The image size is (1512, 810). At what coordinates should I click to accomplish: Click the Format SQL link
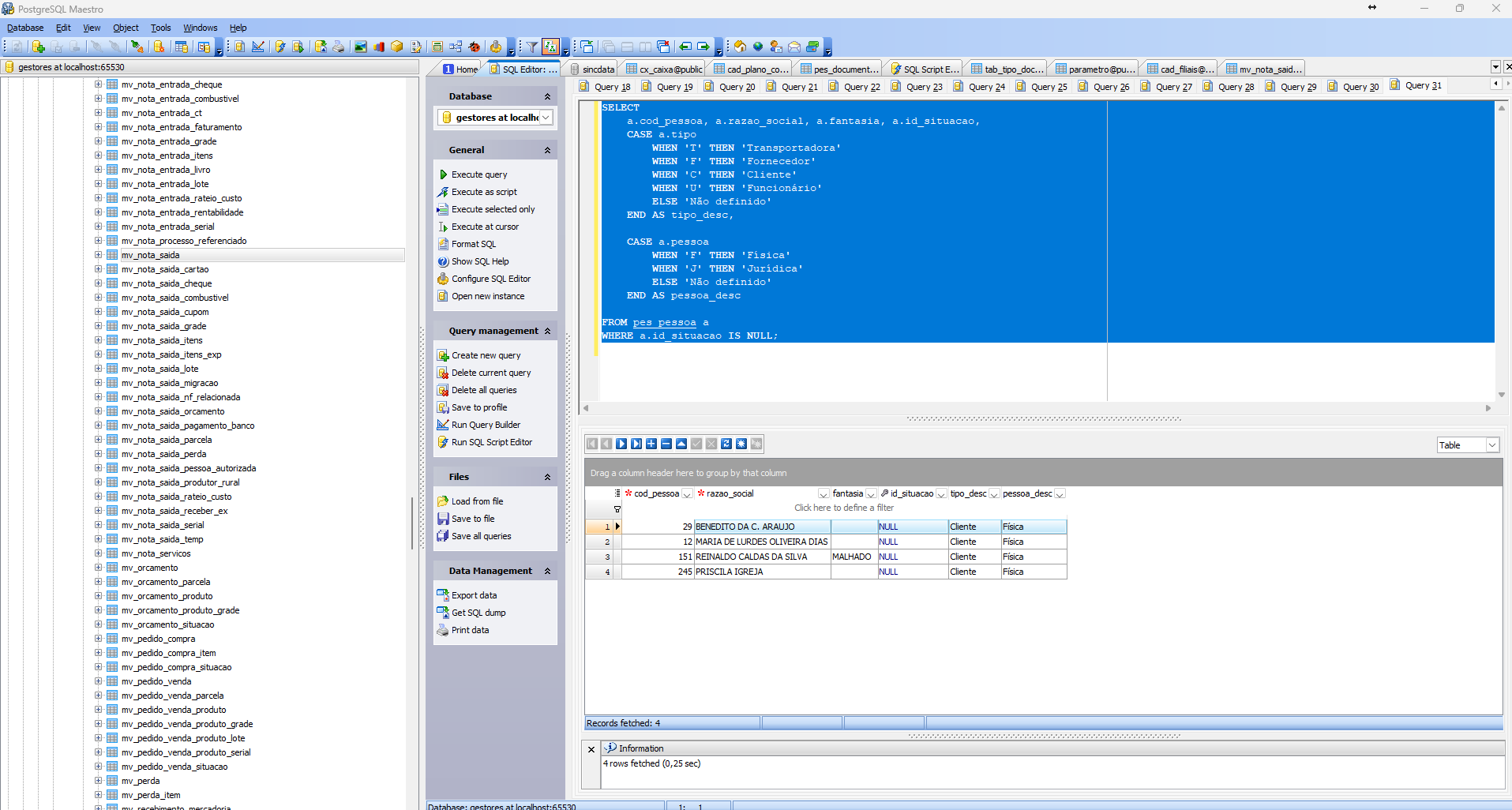[x=474, y=244]
